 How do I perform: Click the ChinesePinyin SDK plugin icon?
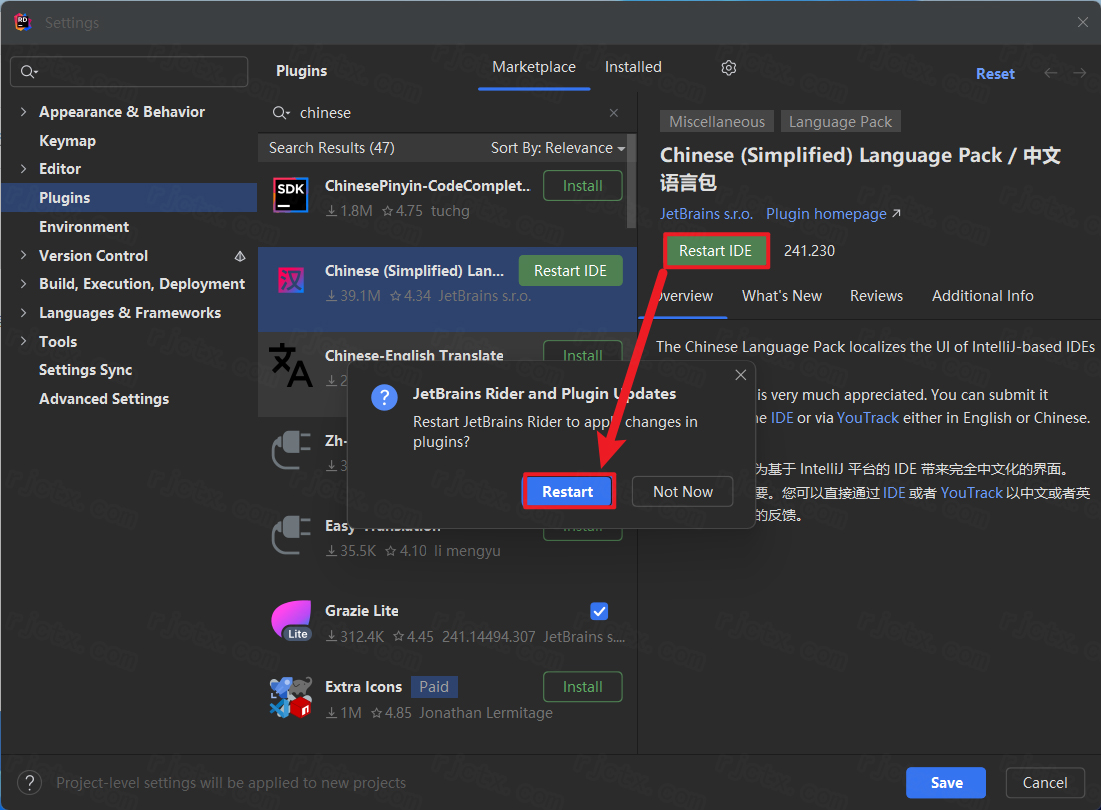[x=291, y=195]
